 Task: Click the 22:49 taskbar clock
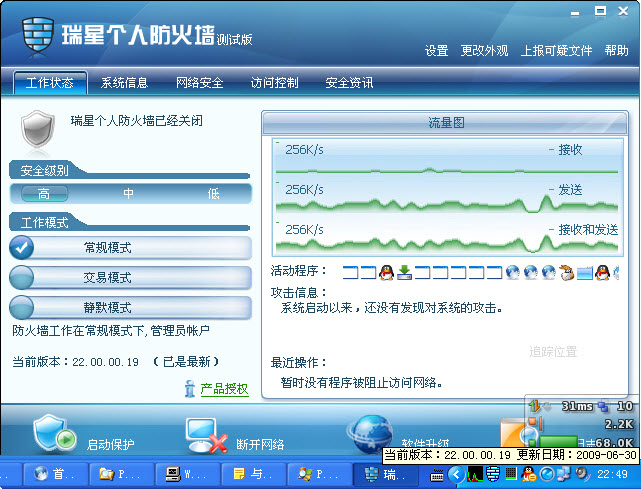click(x=612, y=474)
